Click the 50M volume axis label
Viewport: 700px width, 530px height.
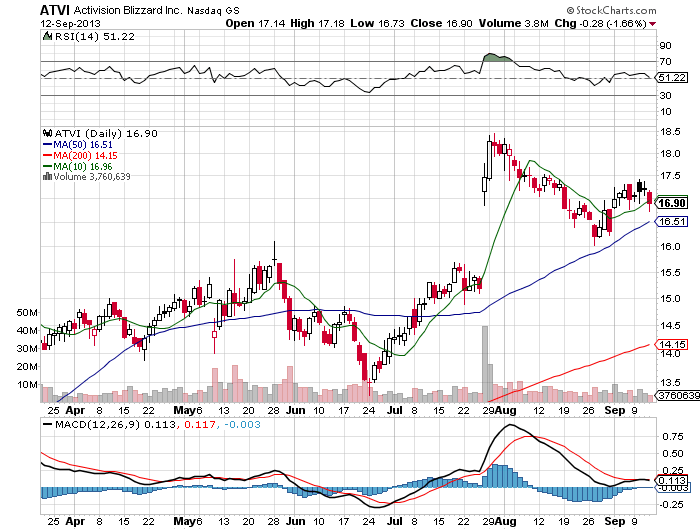(27, 313)
